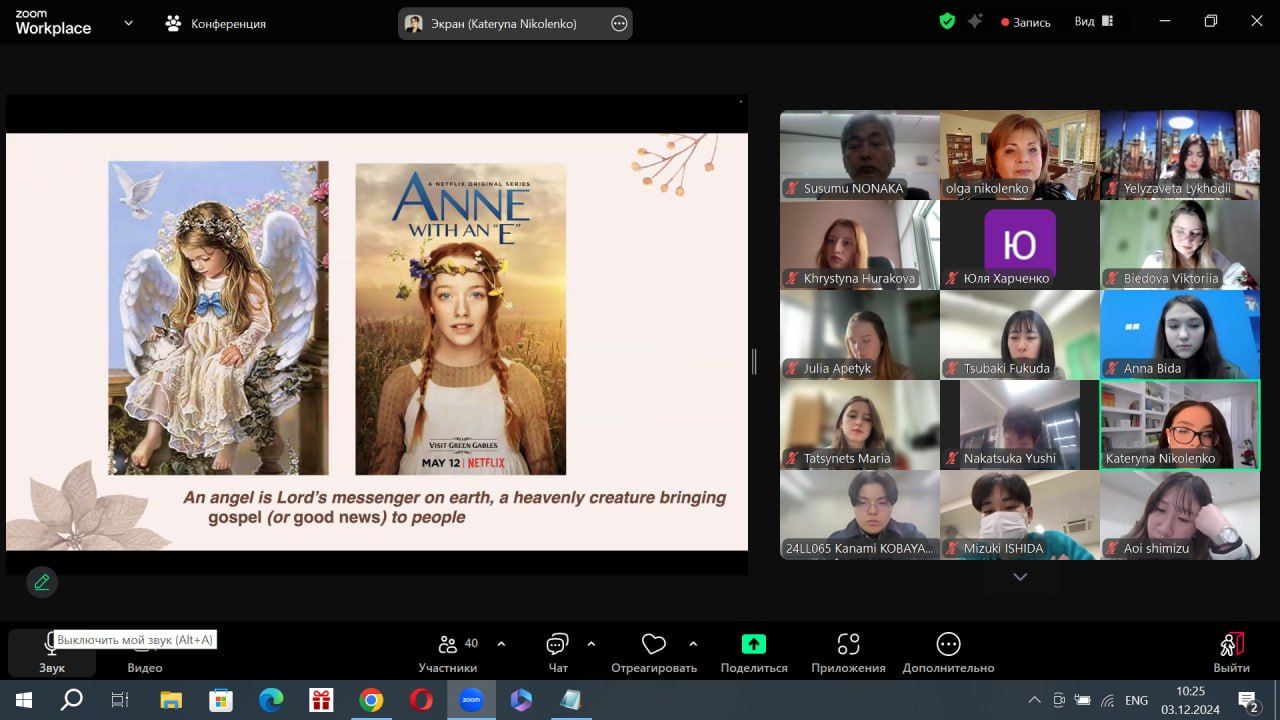The height and width of the screenshot is (720, 1280).
Task: Select Aoi shimizu's video tile
Action: (x=1180, y=515)
